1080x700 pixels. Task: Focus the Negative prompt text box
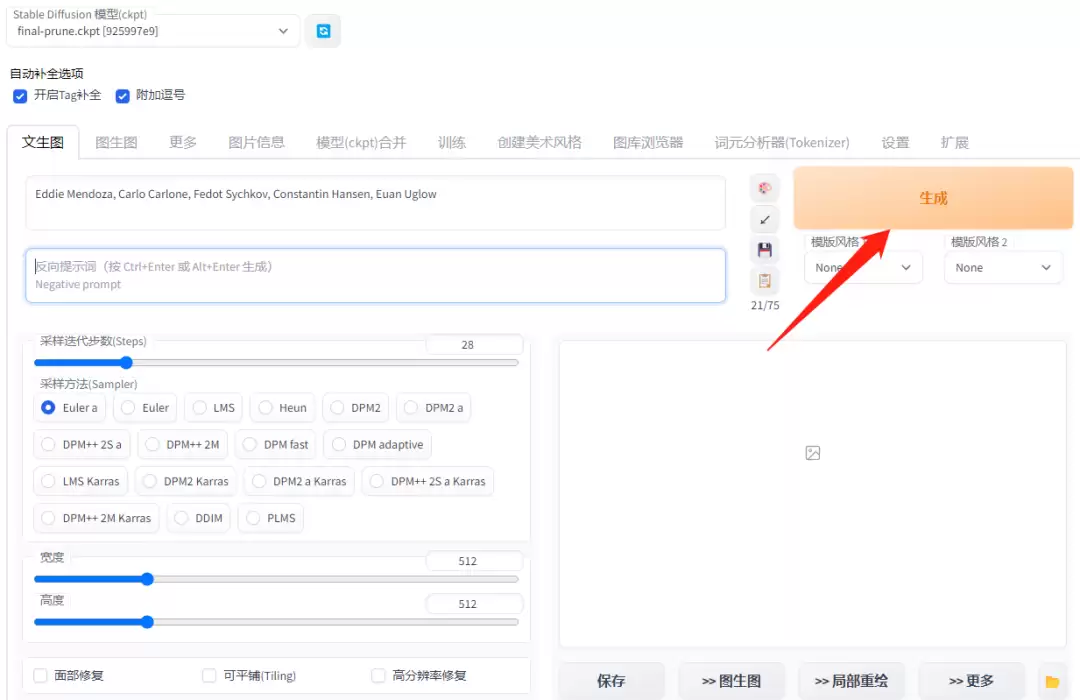tap(375, 276)
